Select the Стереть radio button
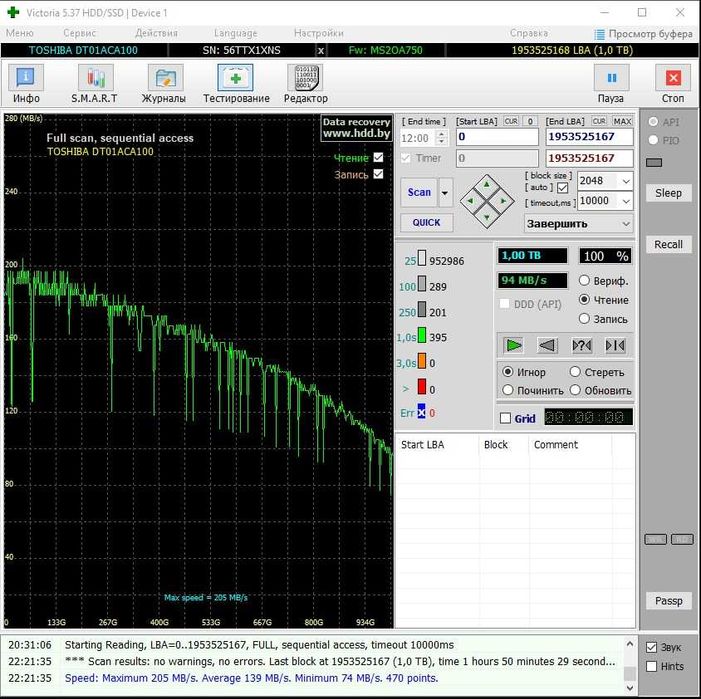The width and height of the screenshot is (701, 699). click(576, 372)
